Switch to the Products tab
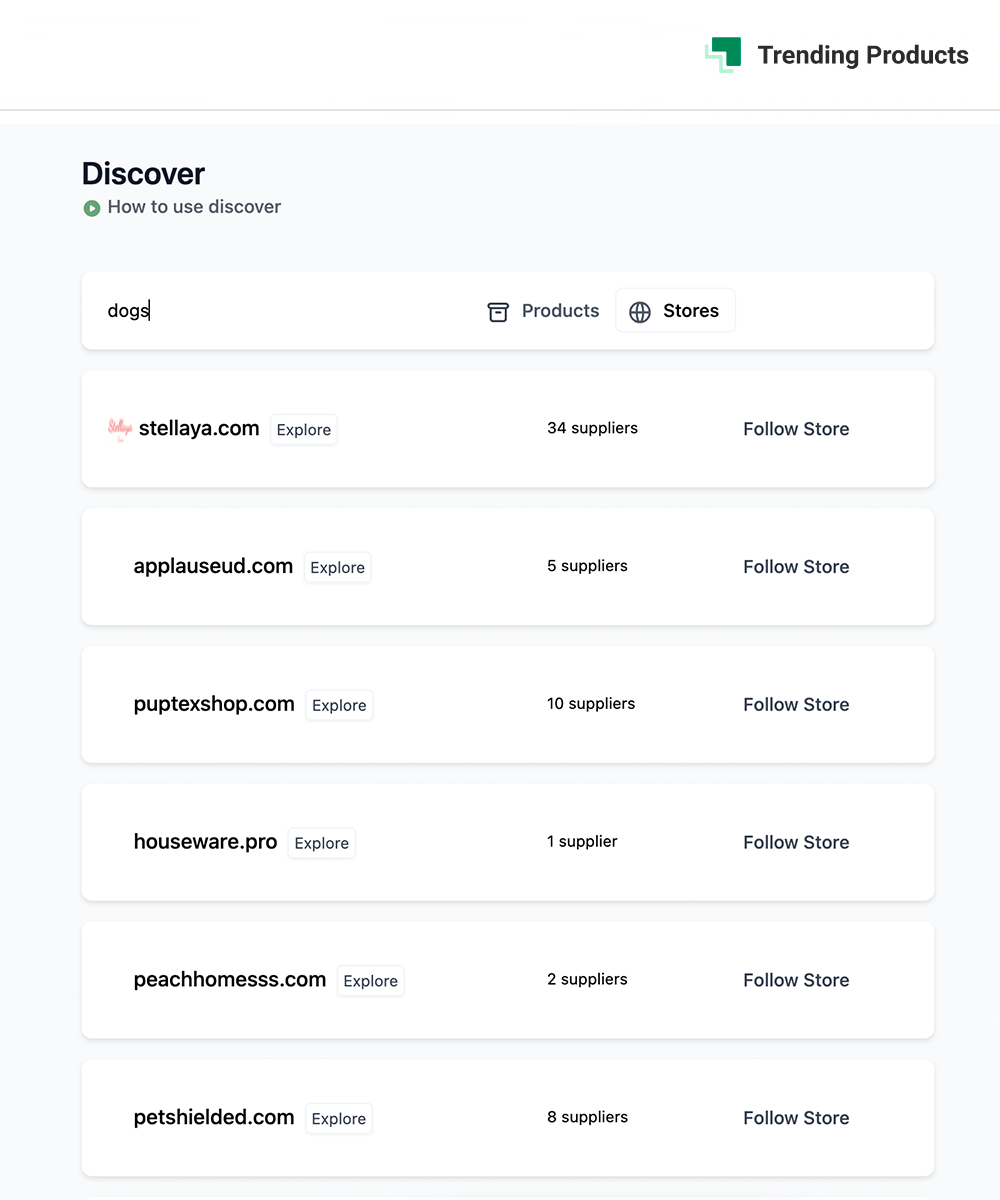The image size is (1000, 1200). 544,311
